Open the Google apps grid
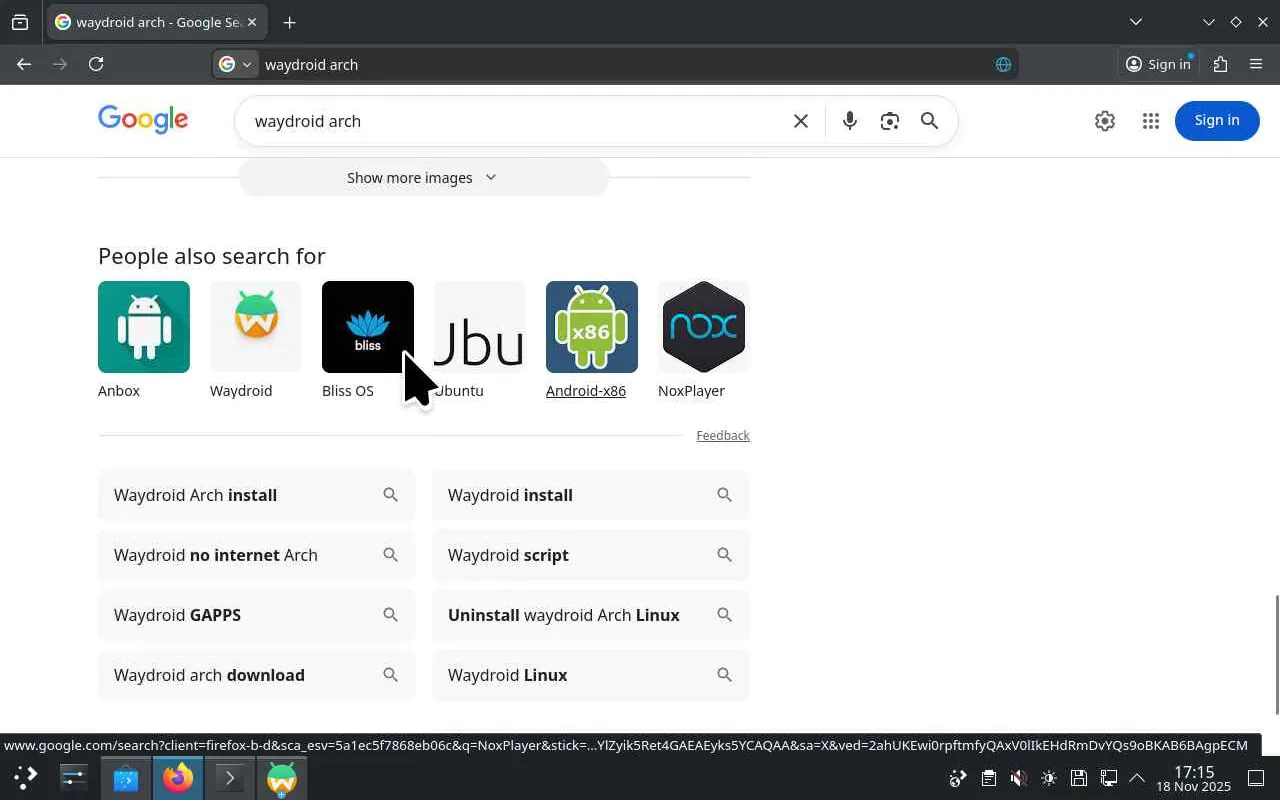Image resolution: width=1280 pixels, height=800 pixels. click(x=1150, y=121)
